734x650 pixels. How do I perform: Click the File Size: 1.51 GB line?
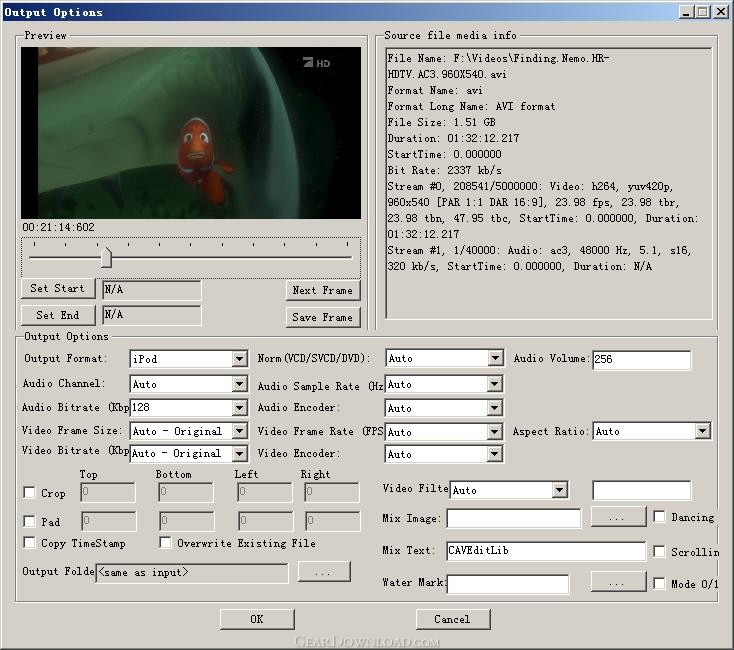441,123
